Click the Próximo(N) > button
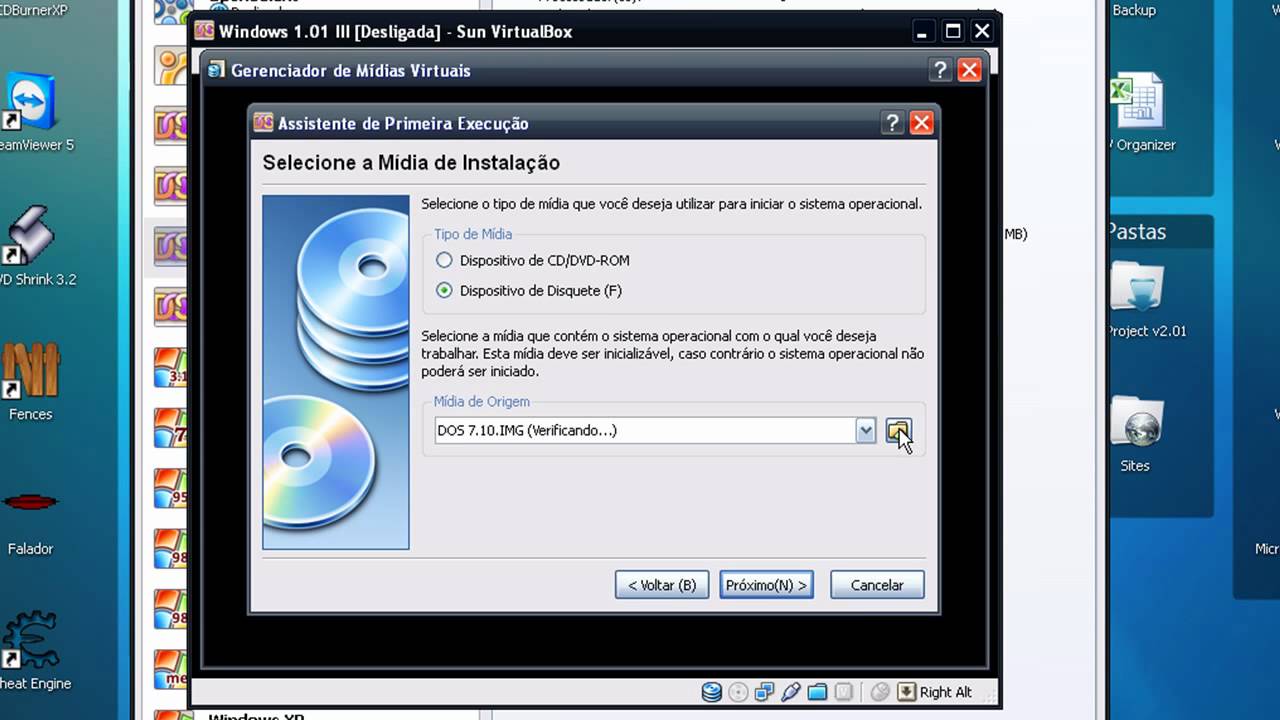Image resolution: width=1280 pixels, height=720 pixels. 766,585
